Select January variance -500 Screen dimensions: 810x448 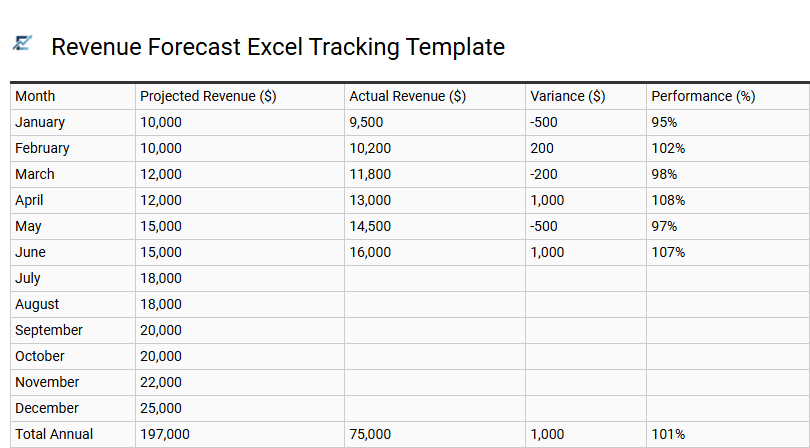tap(544, 122)
